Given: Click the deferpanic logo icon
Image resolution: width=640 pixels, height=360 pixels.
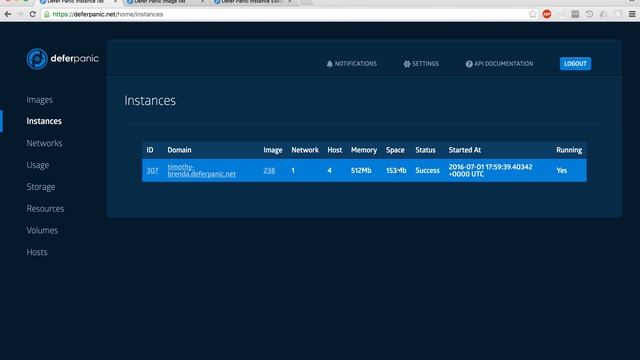Looking at the screenshot, I should tap(37, 59).
